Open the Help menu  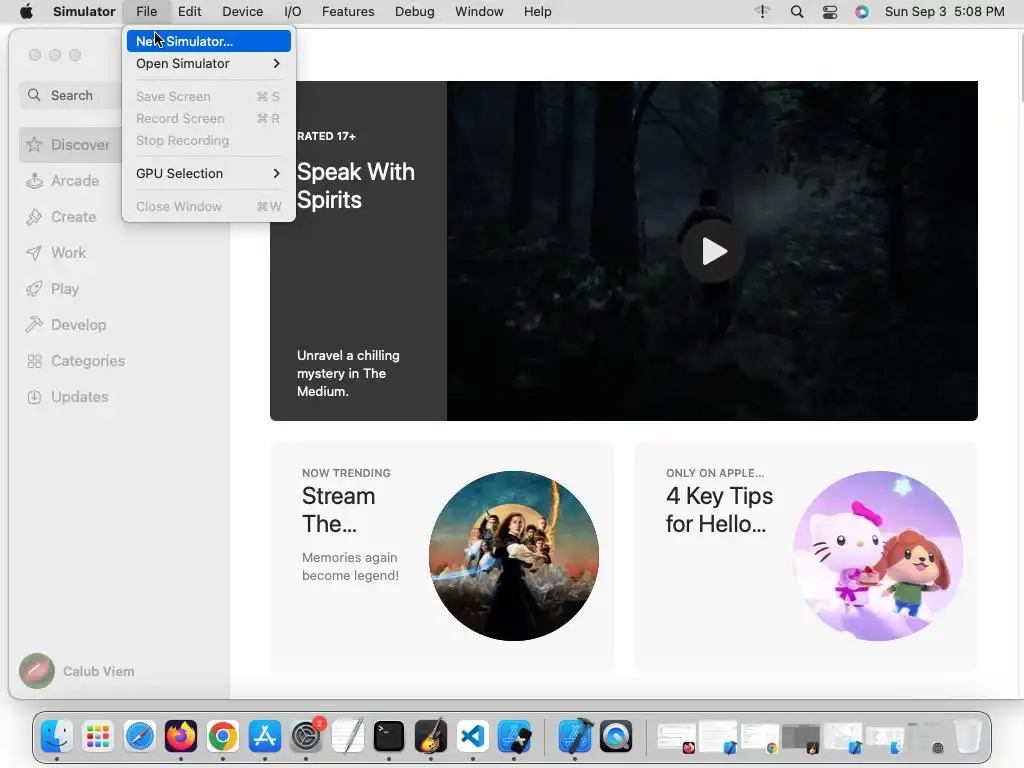[537, 12]
